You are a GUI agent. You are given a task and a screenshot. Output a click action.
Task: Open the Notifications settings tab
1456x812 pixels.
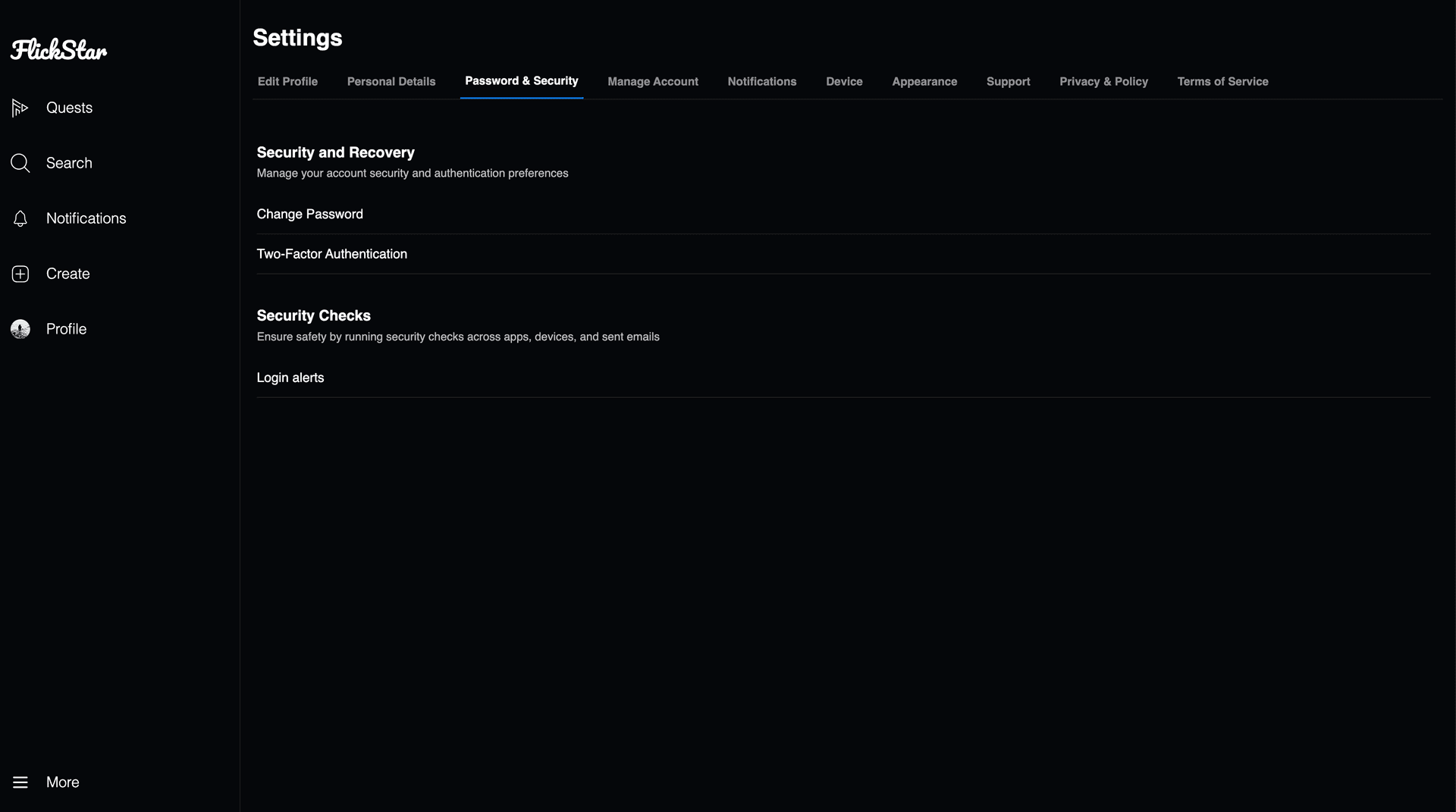pos(761,81)
